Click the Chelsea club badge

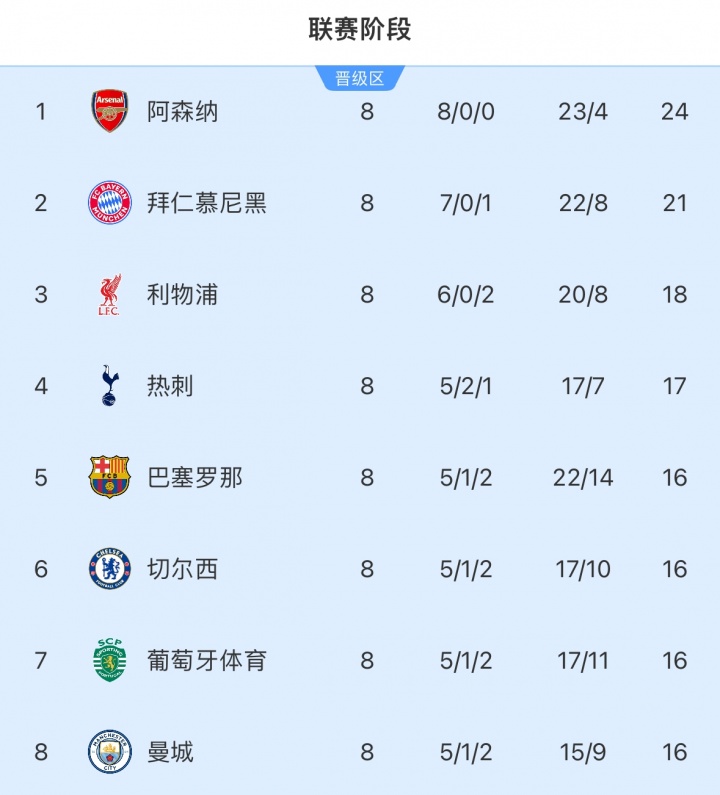(110, 569)
